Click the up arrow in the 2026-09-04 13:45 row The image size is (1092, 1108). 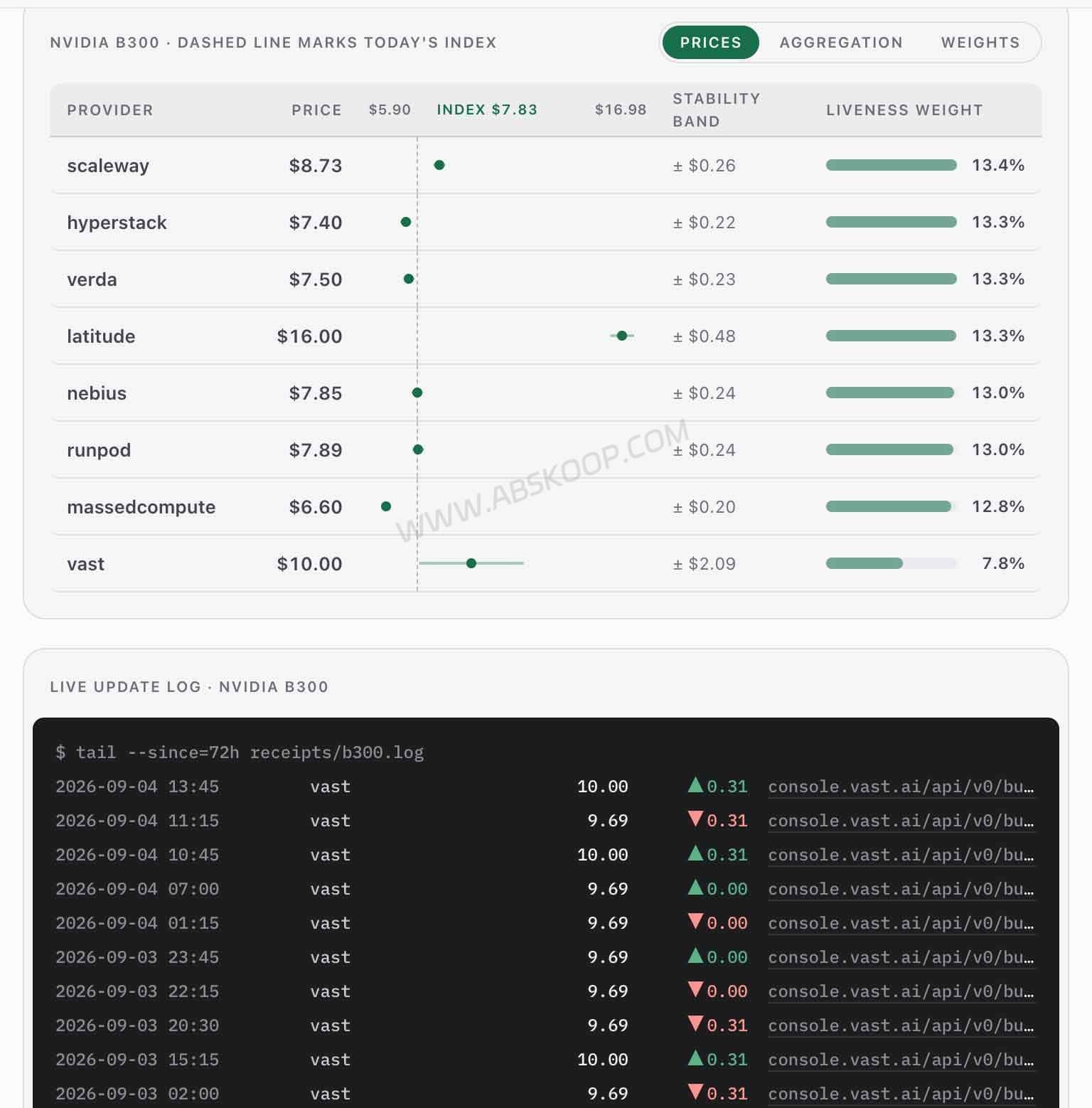coord(695,785)
